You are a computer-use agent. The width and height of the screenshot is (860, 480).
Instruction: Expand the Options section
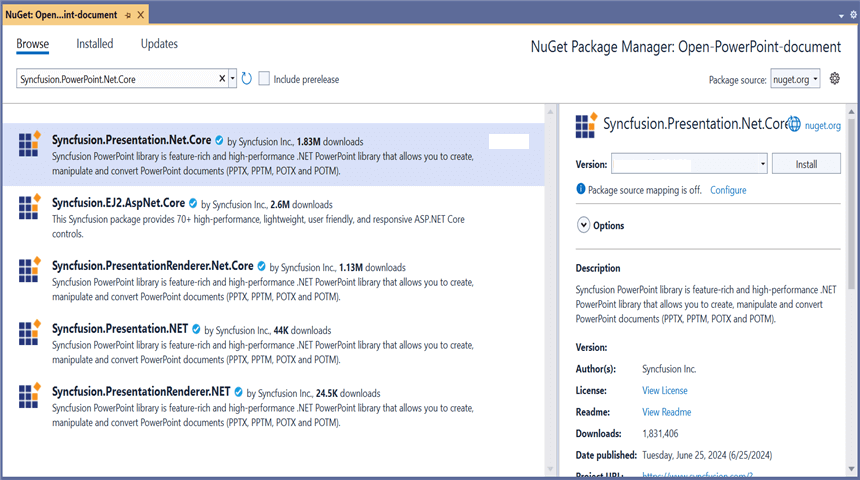584,225
